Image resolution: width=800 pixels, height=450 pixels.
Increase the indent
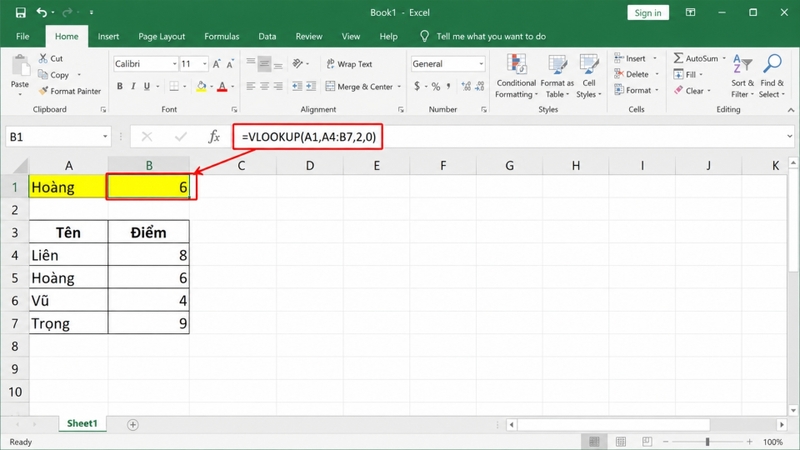(311, 87)
